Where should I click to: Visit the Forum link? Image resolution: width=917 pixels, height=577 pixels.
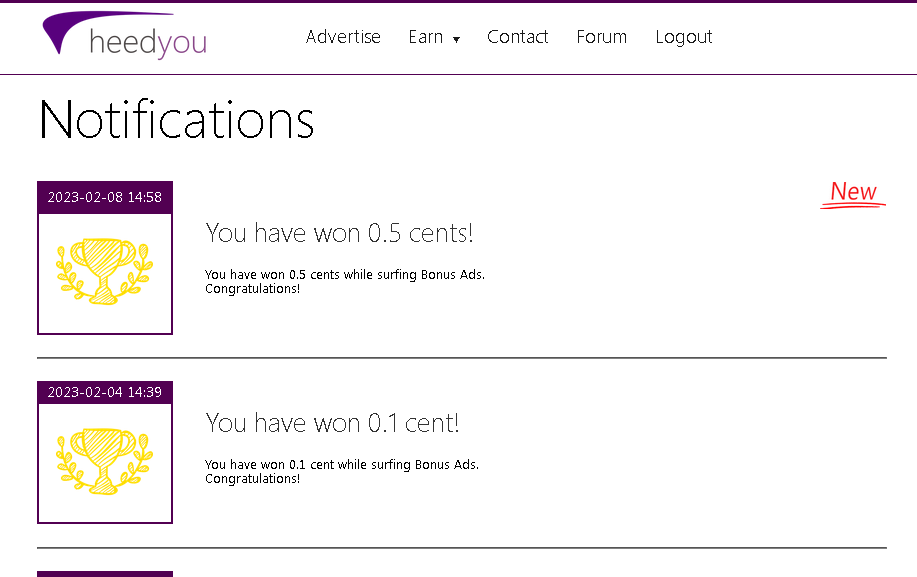[x=601, y=37]
